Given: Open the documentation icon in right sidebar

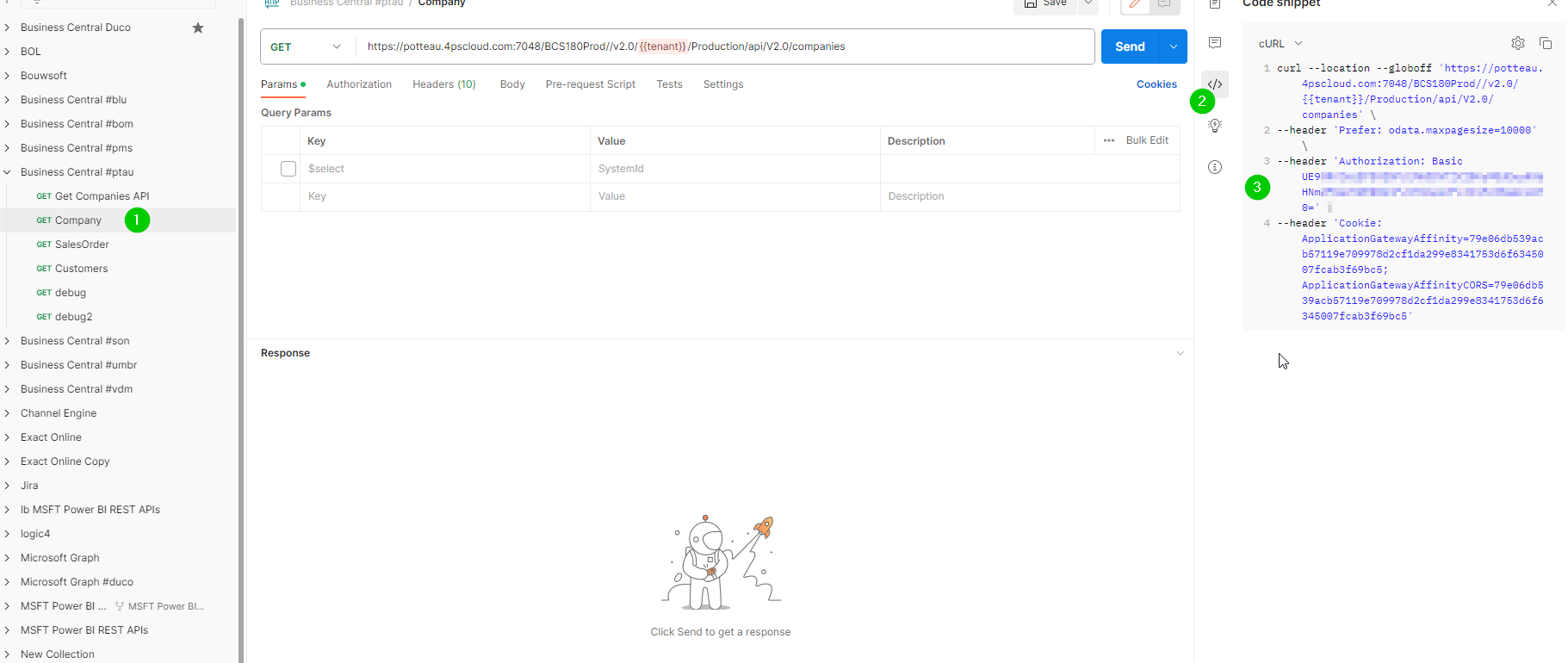Looking at the screenshot, I should coord(1215,4).
